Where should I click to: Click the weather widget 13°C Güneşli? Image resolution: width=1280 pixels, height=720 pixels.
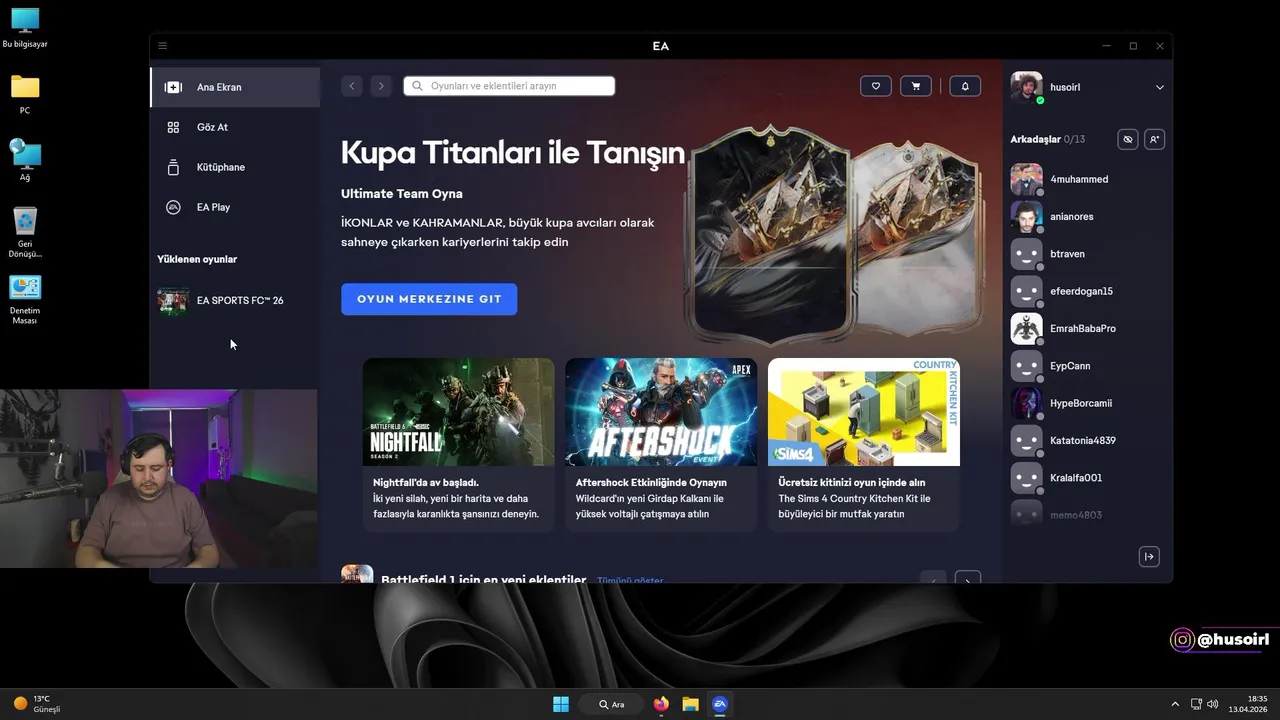coord(37,704)
